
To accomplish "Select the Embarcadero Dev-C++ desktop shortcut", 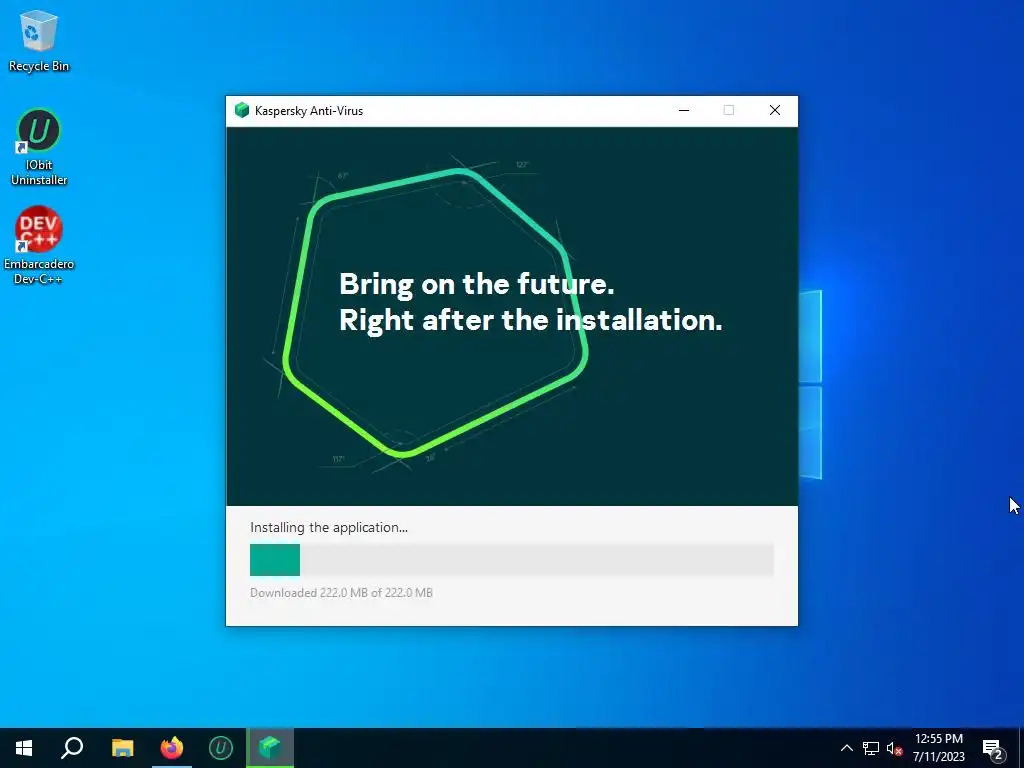I will [39, 246].
